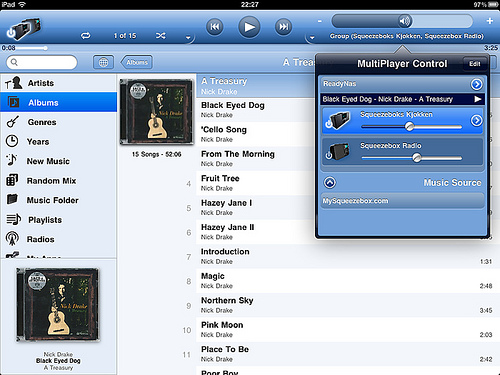Click the track progress bar handle
Screen dimensions: 500x375
(45, 48)
